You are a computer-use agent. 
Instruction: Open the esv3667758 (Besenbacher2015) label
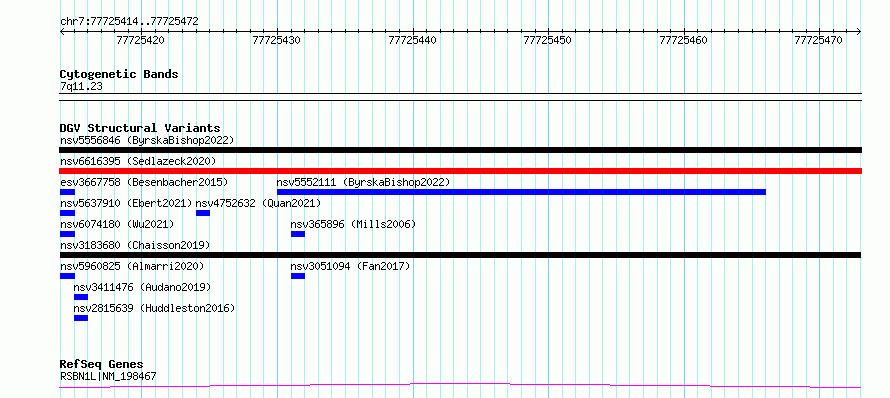[x=144, y=182]
